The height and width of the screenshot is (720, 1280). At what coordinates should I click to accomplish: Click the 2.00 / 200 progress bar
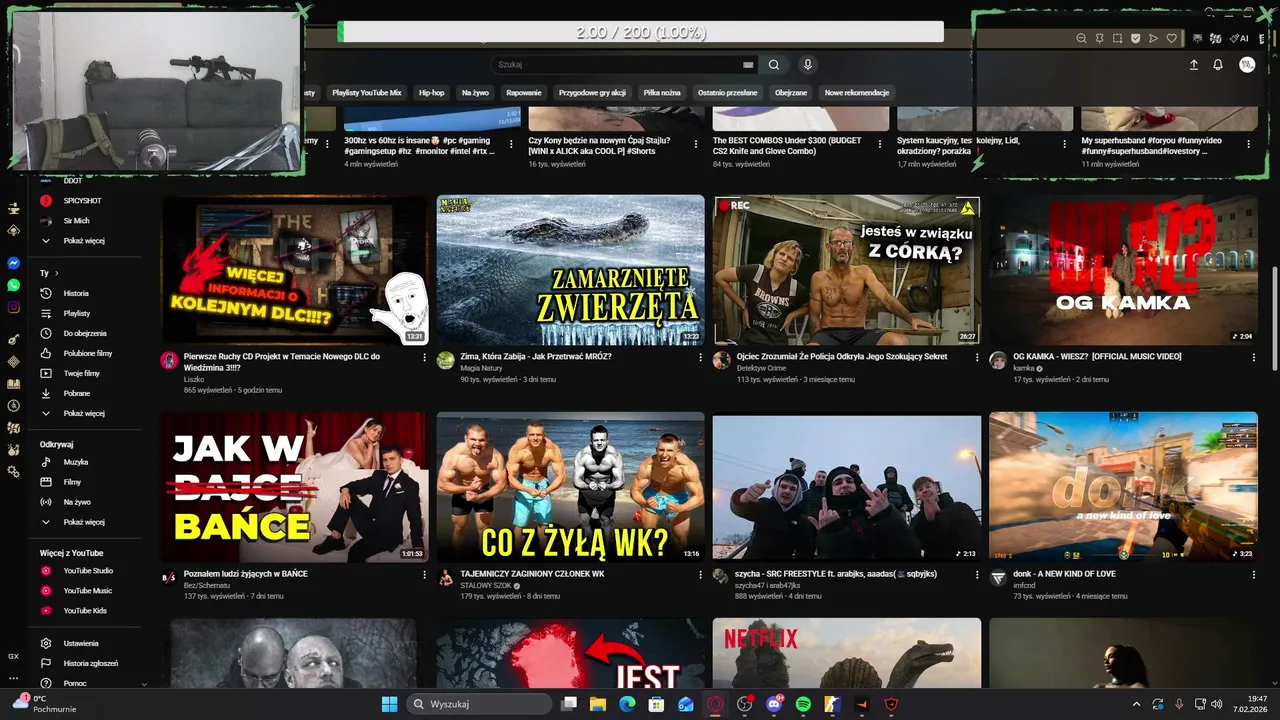coord(641,32)
